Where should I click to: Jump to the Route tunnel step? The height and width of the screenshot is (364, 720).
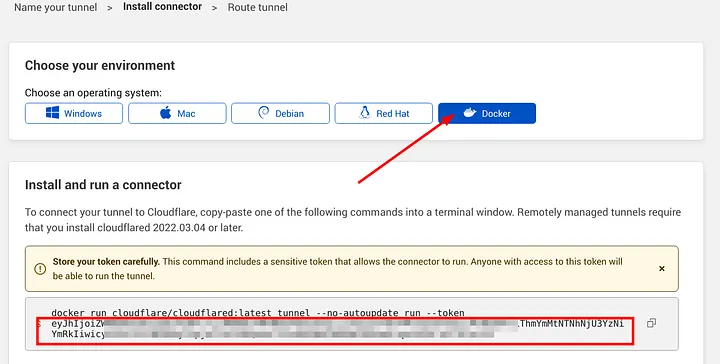click(x=258, y=7)
